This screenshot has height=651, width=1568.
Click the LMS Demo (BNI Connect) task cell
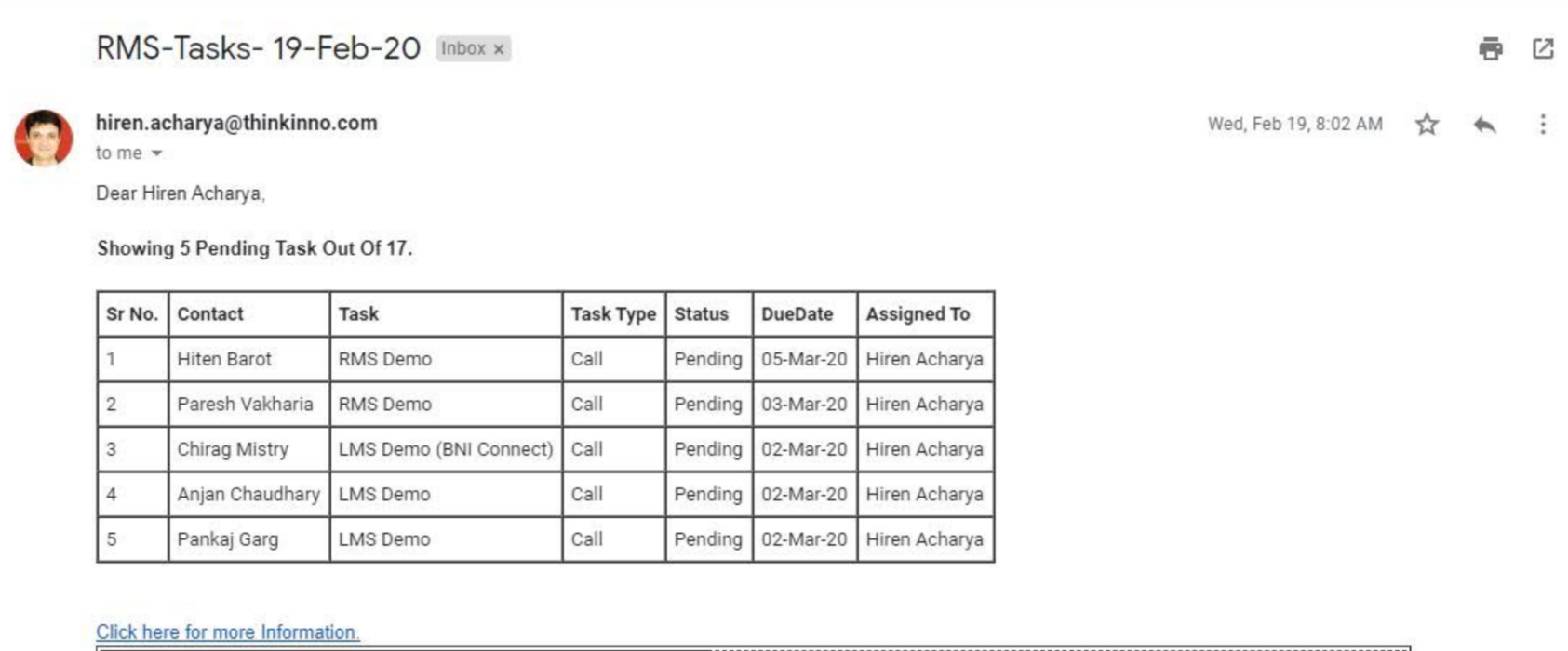coord(446,449)
